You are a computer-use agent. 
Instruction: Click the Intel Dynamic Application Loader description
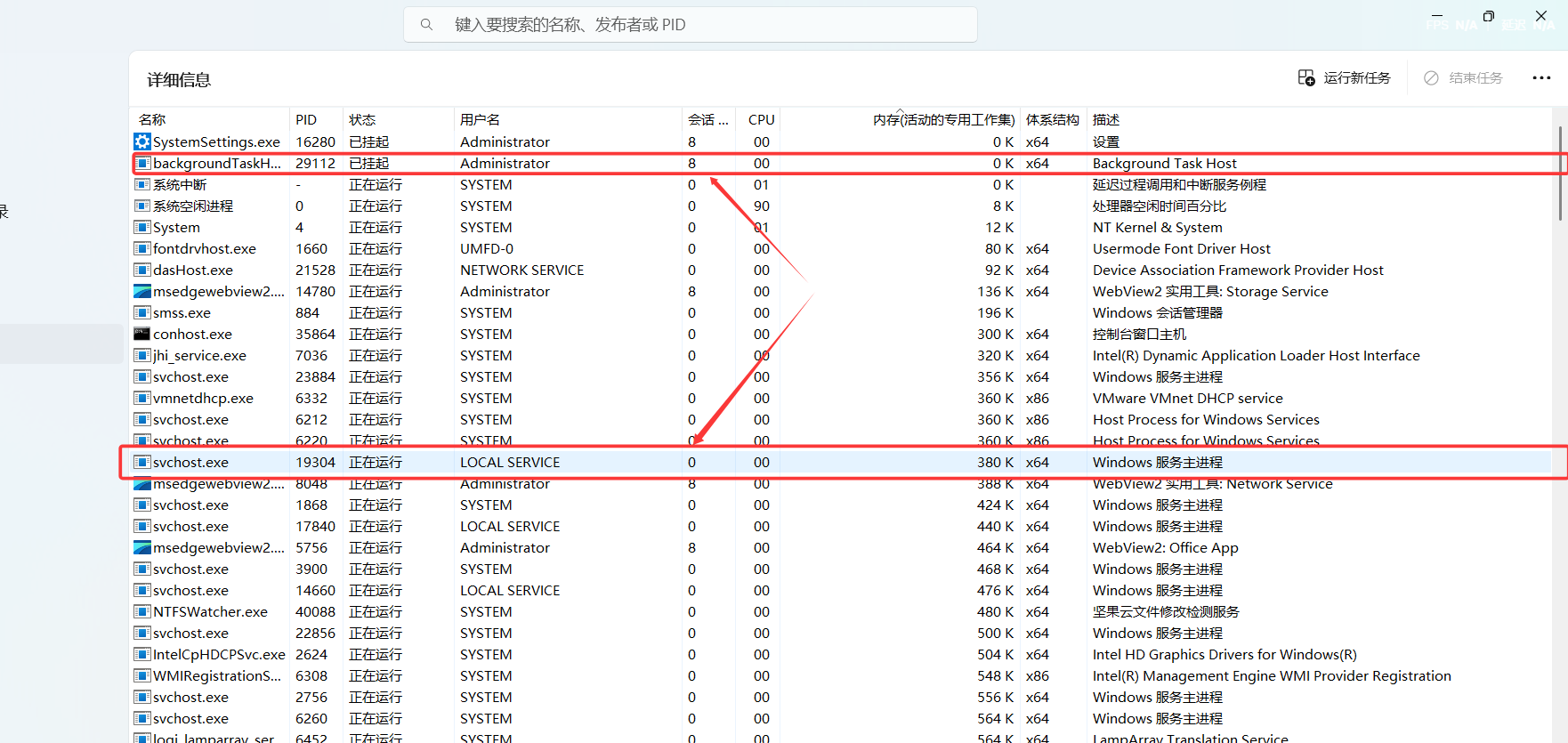(1257, 355)
